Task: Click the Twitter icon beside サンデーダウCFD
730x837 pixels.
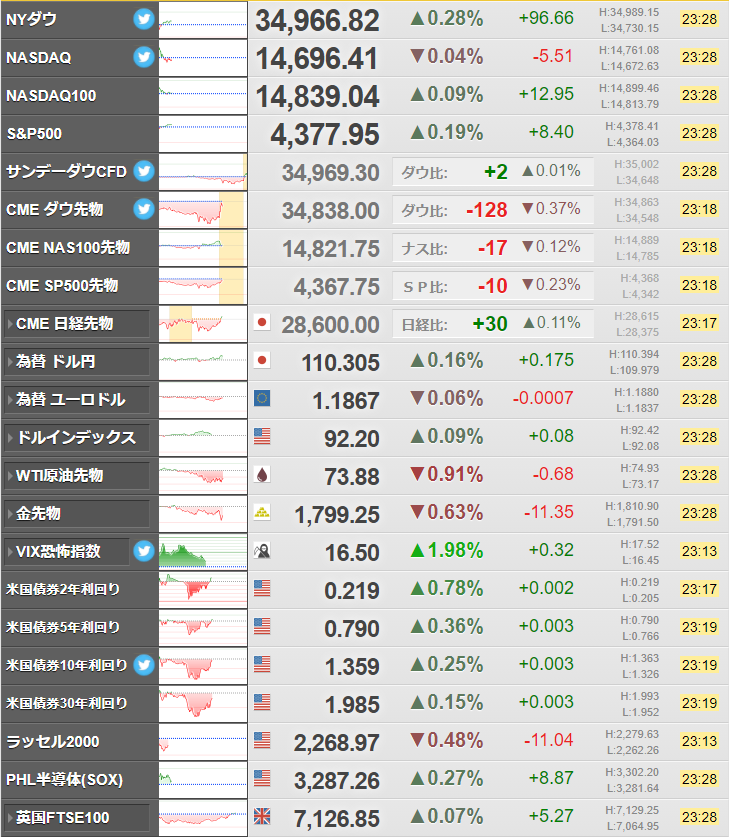Action: (x=144, y=171)
